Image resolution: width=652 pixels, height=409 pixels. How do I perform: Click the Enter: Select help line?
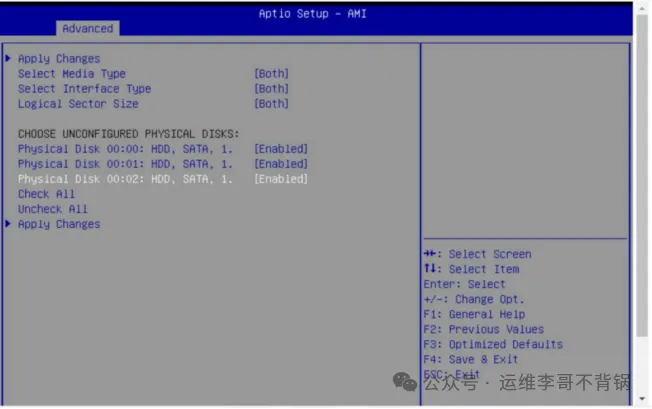[464, 284]
